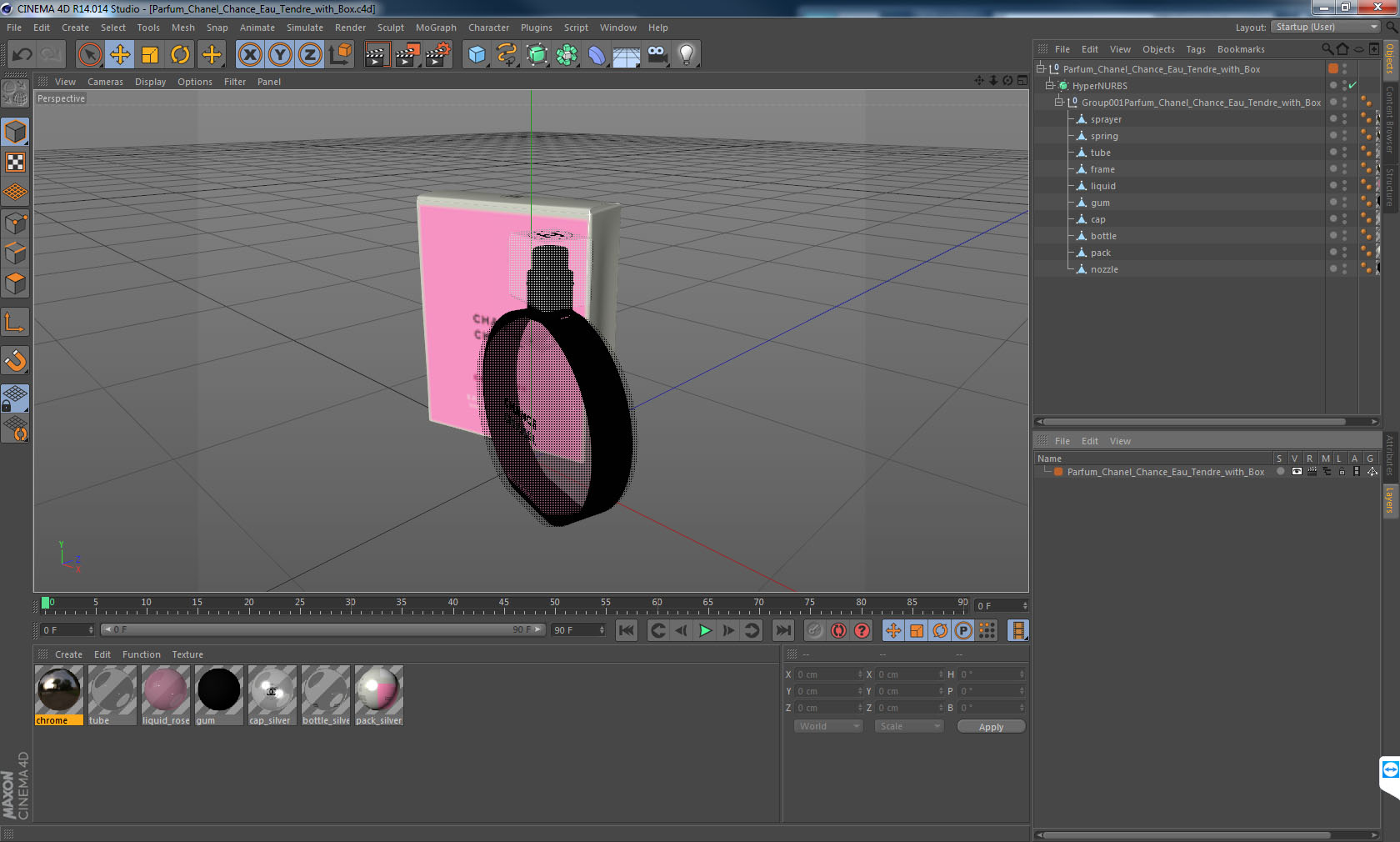
Task: Select the cap object in tree
Action: pos(1097,219)
